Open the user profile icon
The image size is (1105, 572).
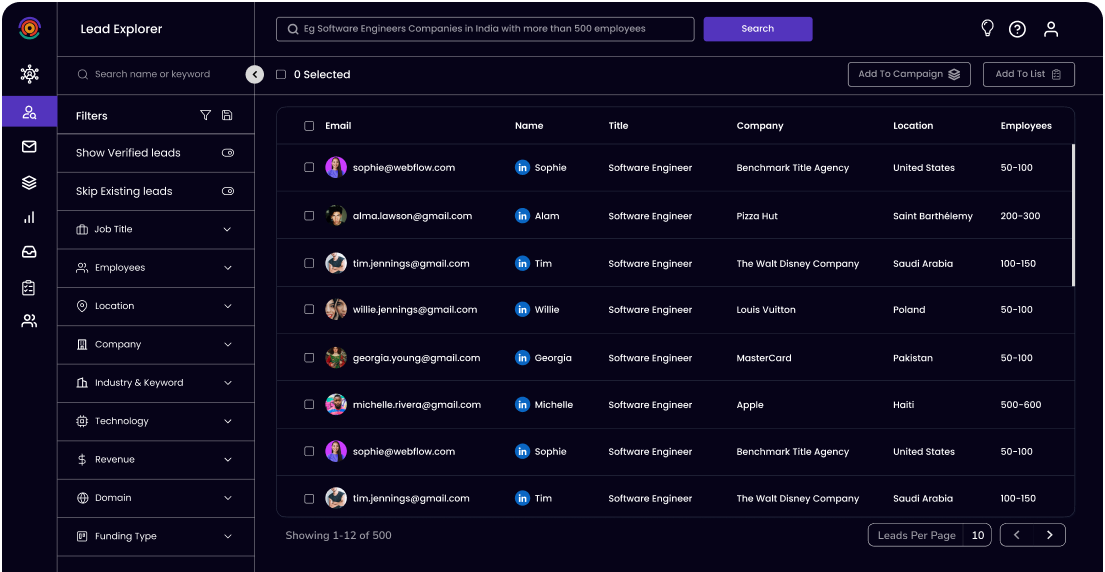(x=1050, y=29)
